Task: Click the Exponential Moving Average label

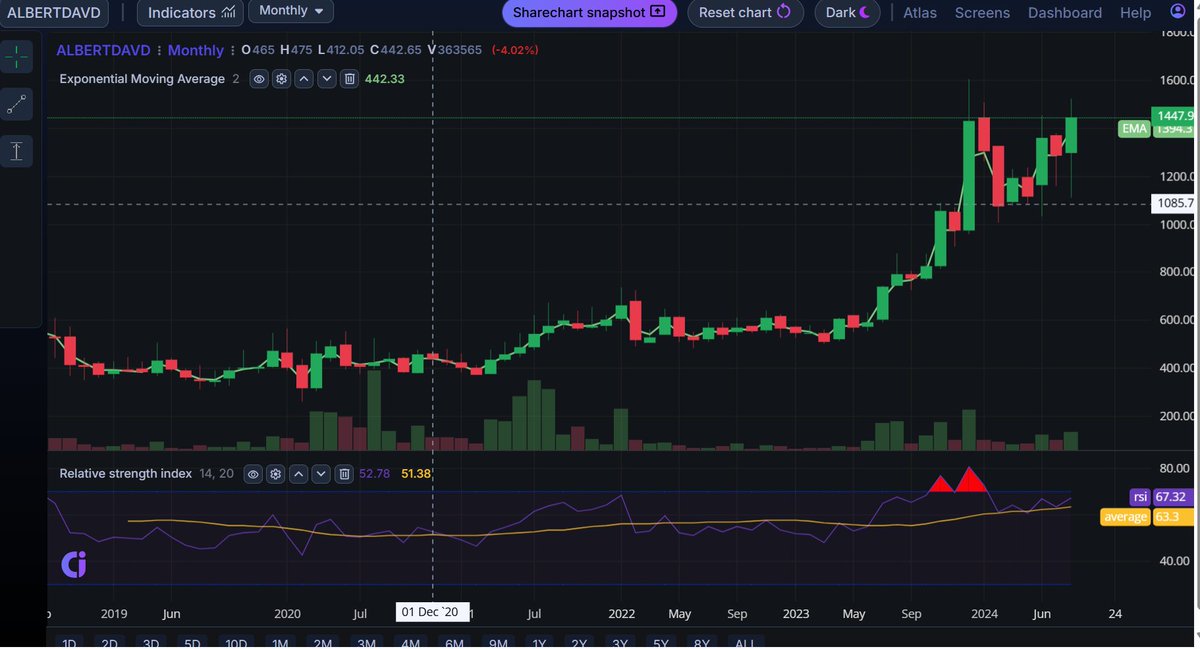Action: click(x=142, y=79)
